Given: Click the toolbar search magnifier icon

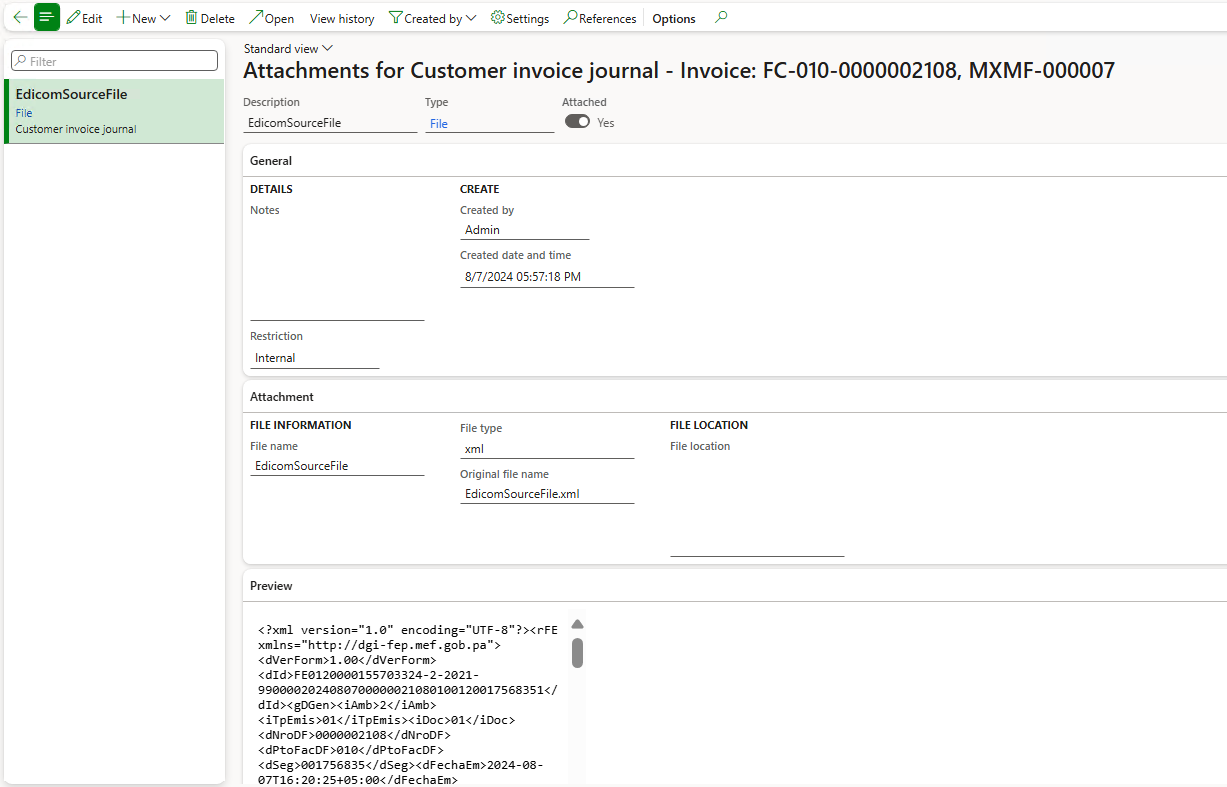Looking at the screenshot, I should pyautogui.click(x=720, y=17).
